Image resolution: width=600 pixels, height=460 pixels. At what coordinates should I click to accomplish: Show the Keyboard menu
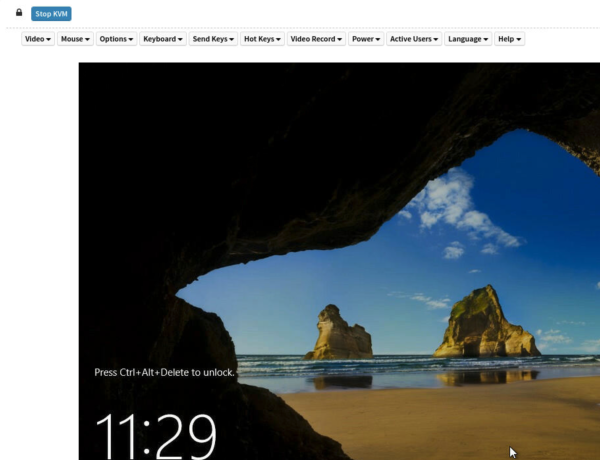162,39
